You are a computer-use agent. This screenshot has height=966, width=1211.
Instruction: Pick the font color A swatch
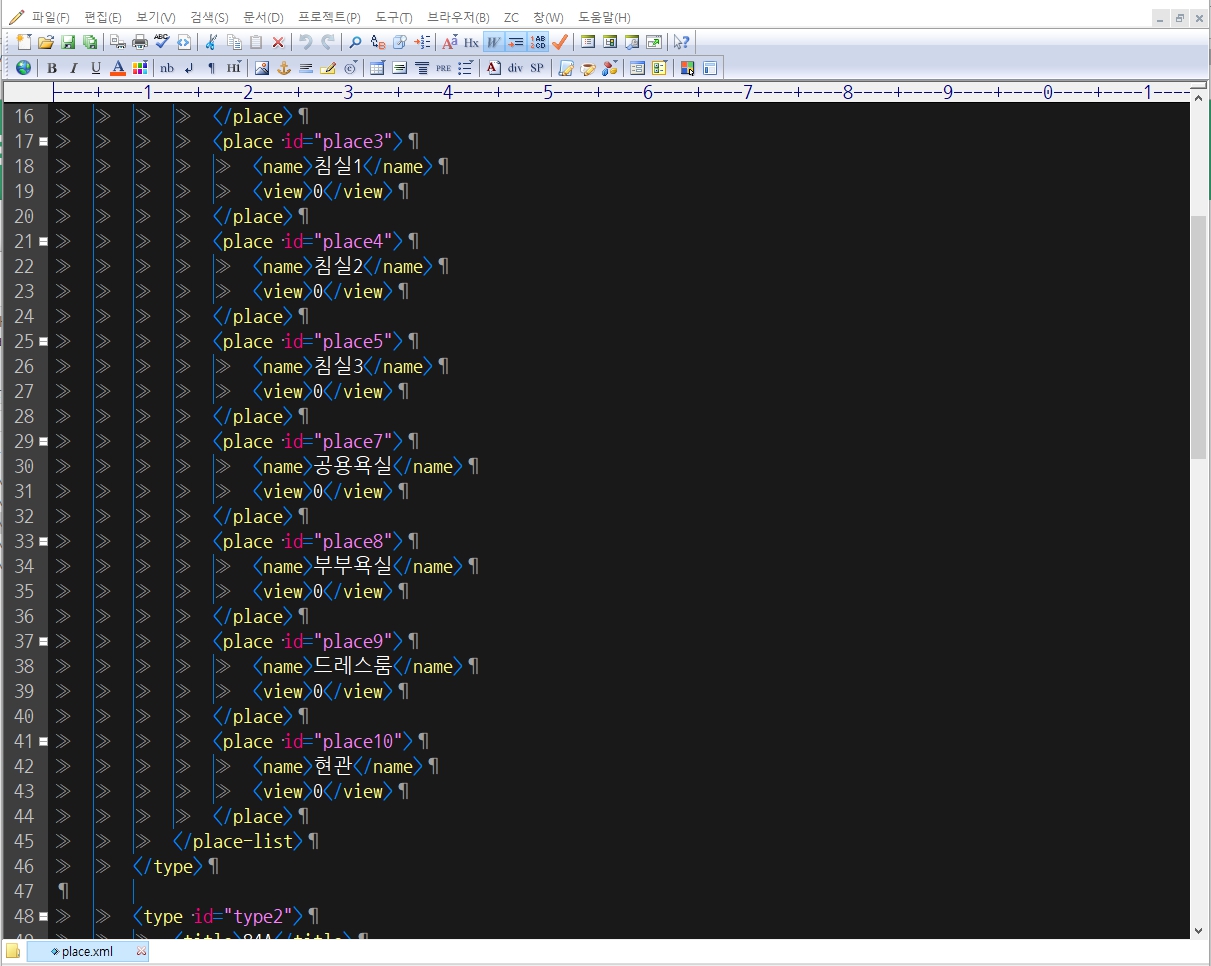point(118,68)
